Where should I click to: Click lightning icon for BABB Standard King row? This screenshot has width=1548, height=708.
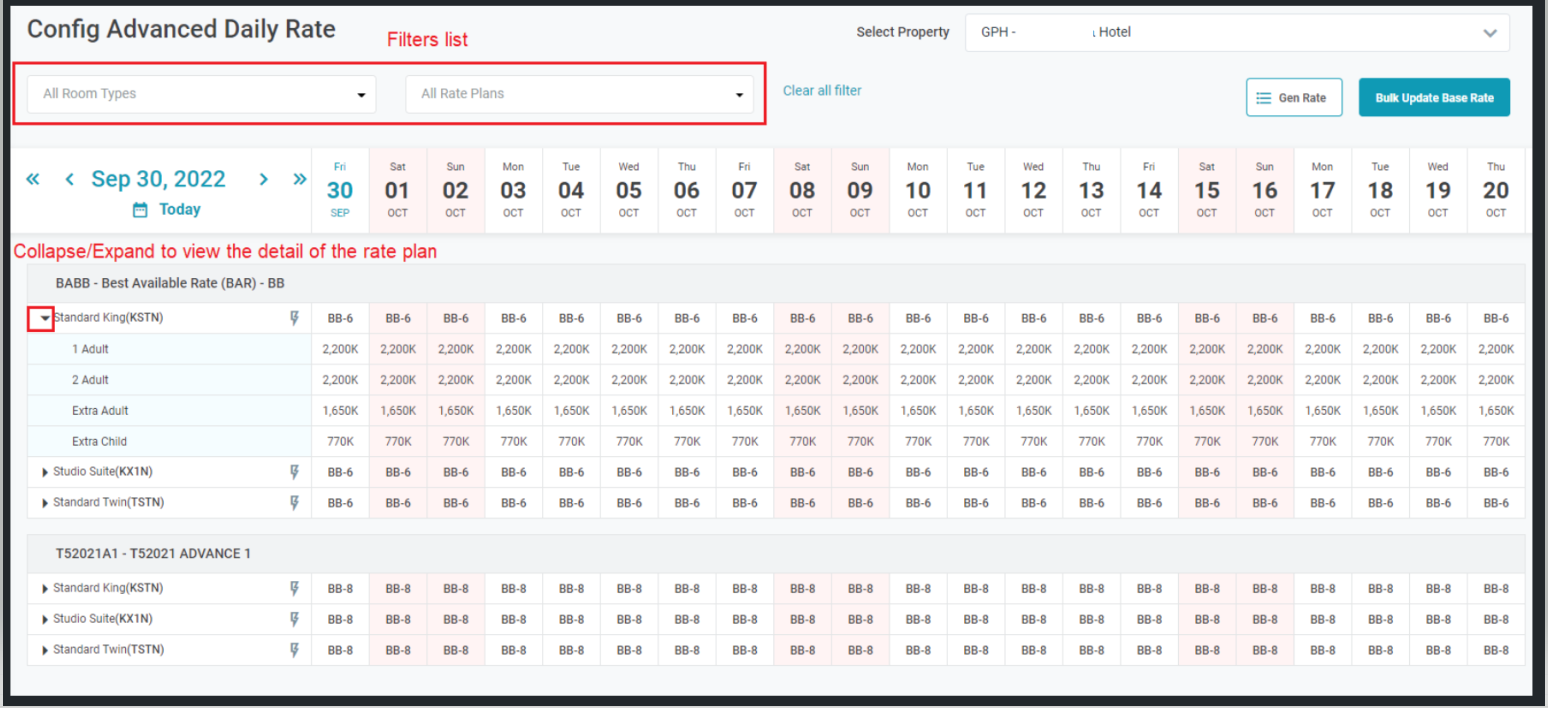(x=294, y=318)
